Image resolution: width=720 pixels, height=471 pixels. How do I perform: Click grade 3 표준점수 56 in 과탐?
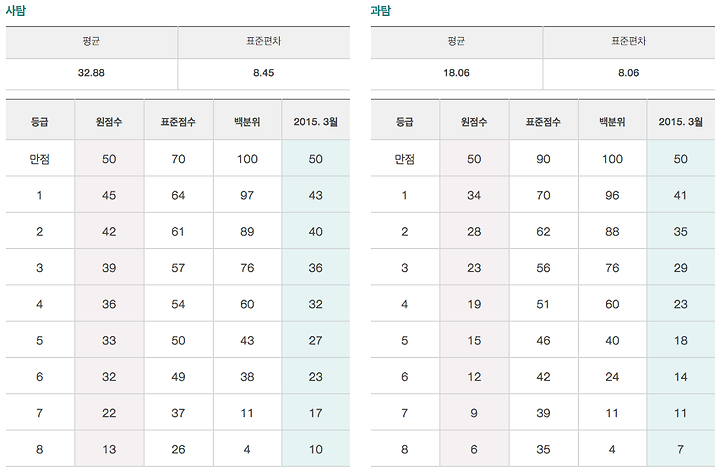(x=543, y=268)
